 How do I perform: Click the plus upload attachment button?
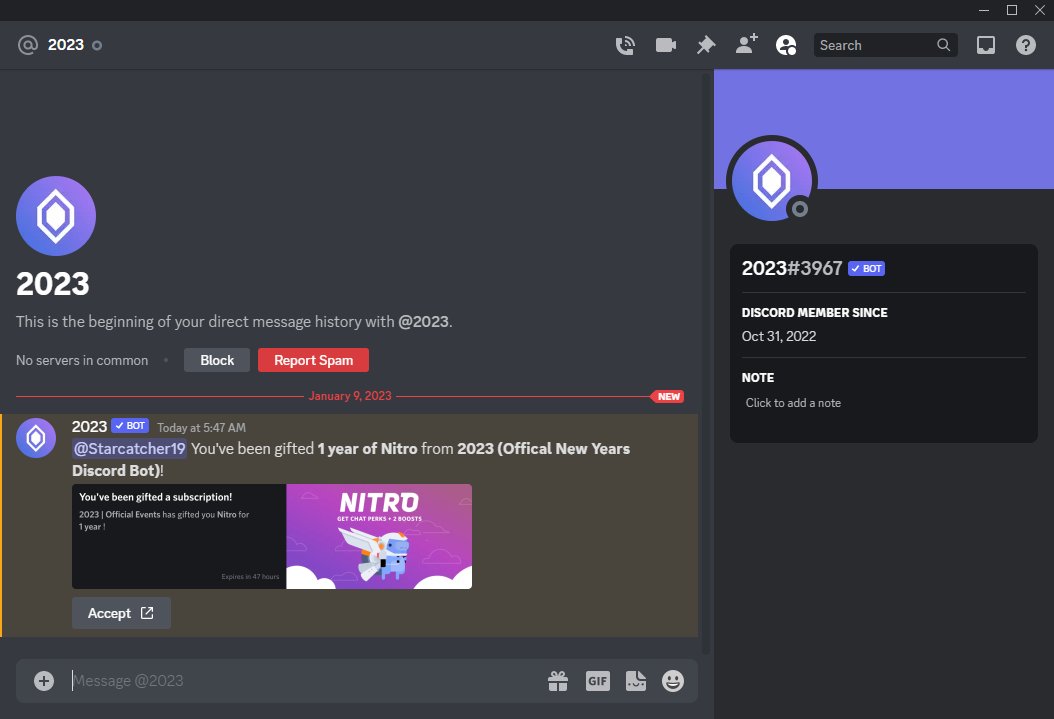[x=44, y=681]
